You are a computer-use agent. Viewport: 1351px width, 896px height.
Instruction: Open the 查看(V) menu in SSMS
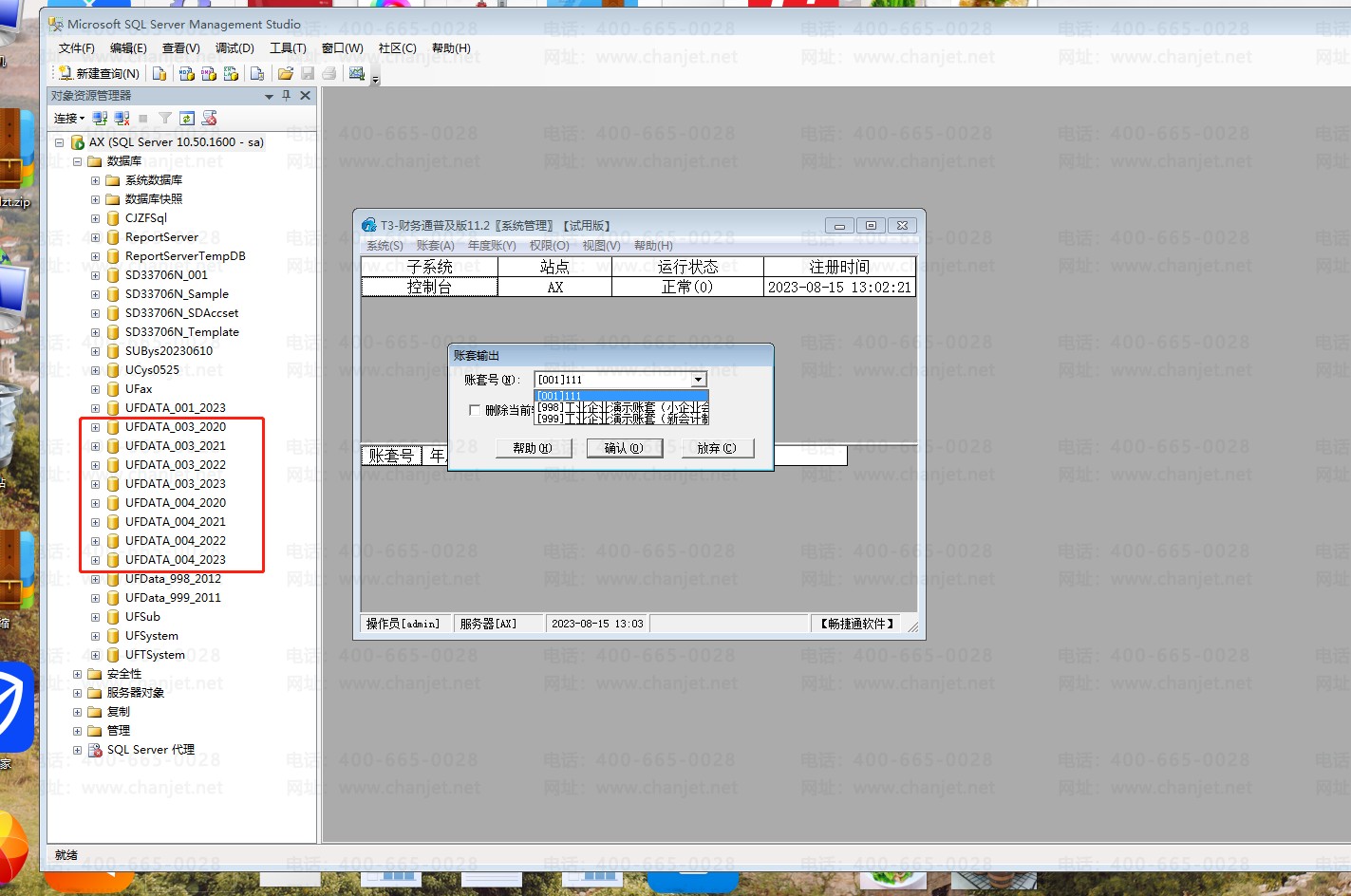point(180,48)
